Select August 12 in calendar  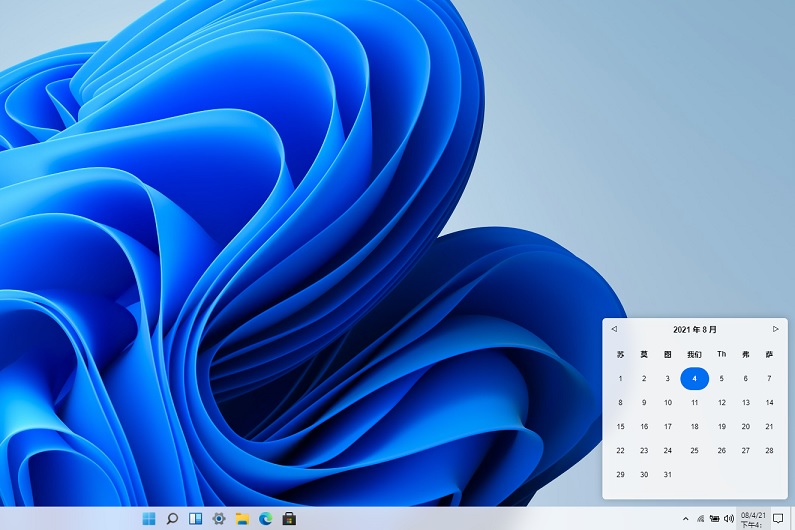pyautogui.click(x=721, y=402)
